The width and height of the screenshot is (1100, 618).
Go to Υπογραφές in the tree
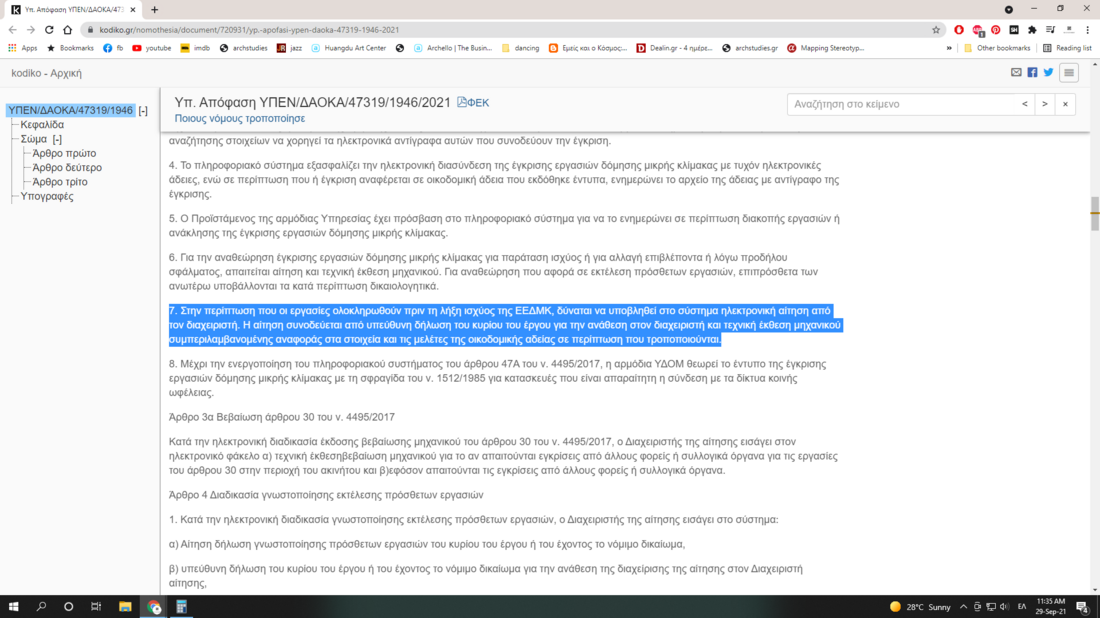pos(47,197)
